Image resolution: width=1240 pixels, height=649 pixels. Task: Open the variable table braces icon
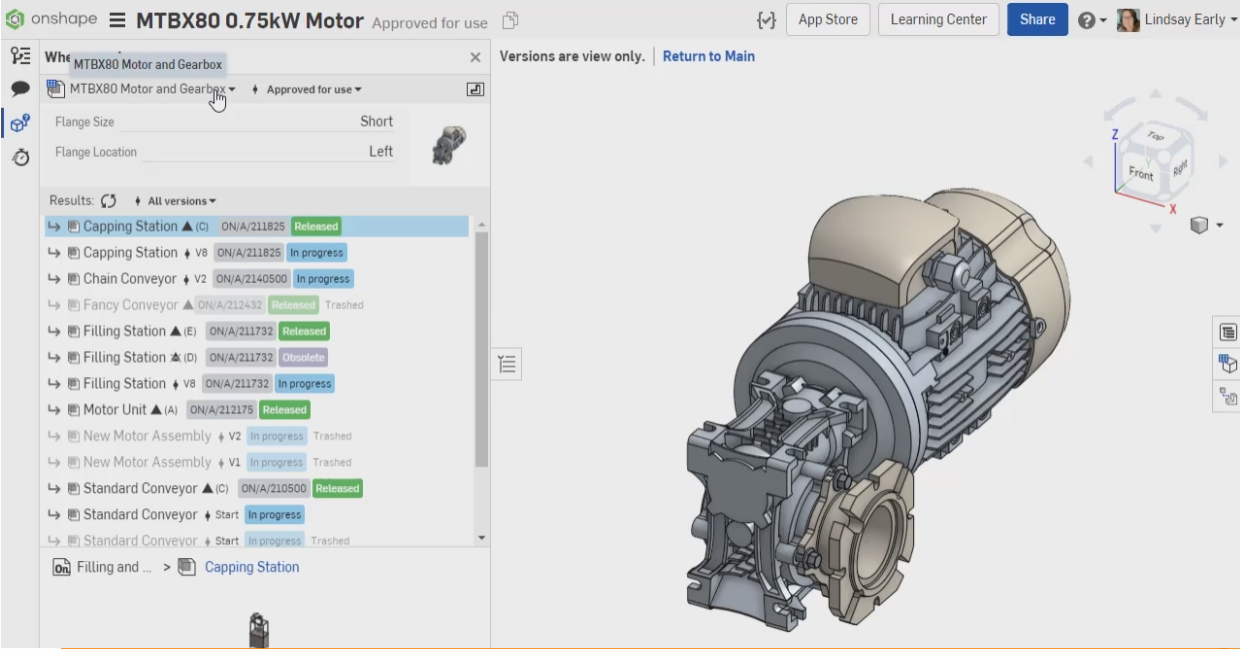(767, 20)
